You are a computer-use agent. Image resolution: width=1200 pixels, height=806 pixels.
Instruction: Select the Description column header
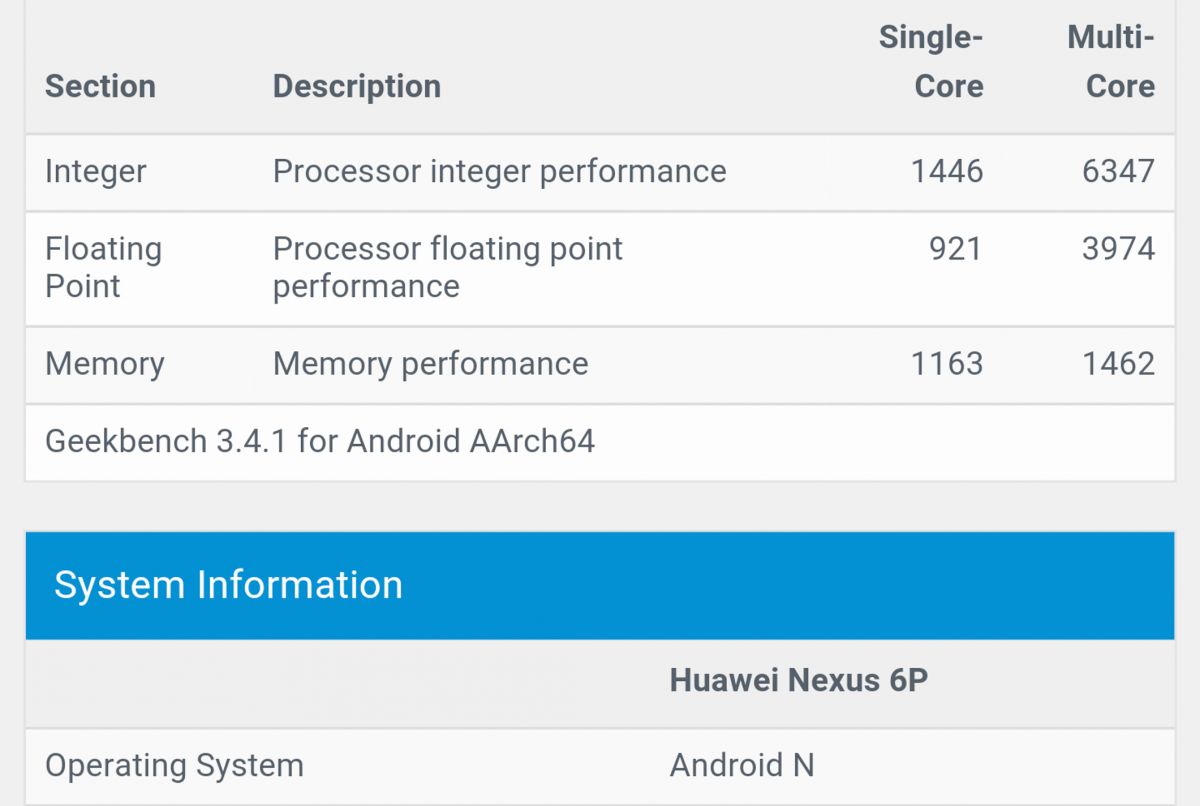(x=357, y=86)
